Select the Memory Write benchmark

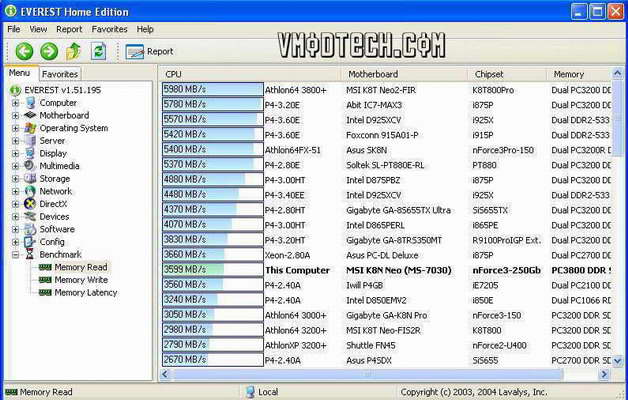pyautogui.click(x=81, y=280)
